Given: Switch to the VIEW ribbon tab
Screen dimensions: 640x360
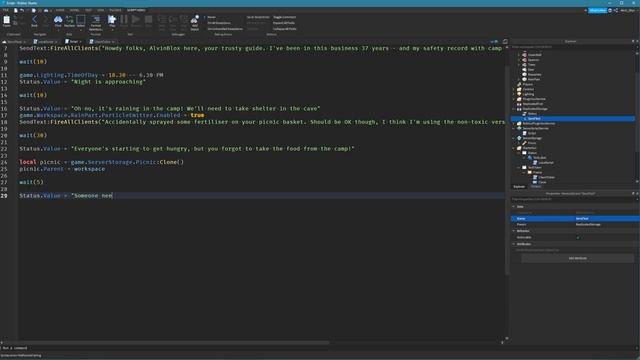Looking at the screenshot, I should point(100,10).
